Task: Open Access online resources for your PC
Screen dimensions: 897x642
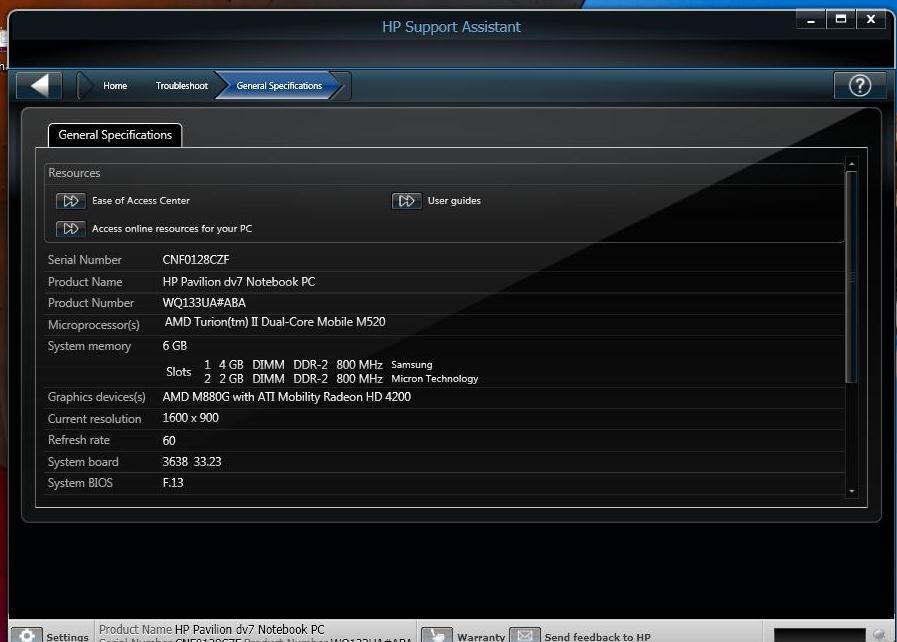Action: [x=172, y=229]
